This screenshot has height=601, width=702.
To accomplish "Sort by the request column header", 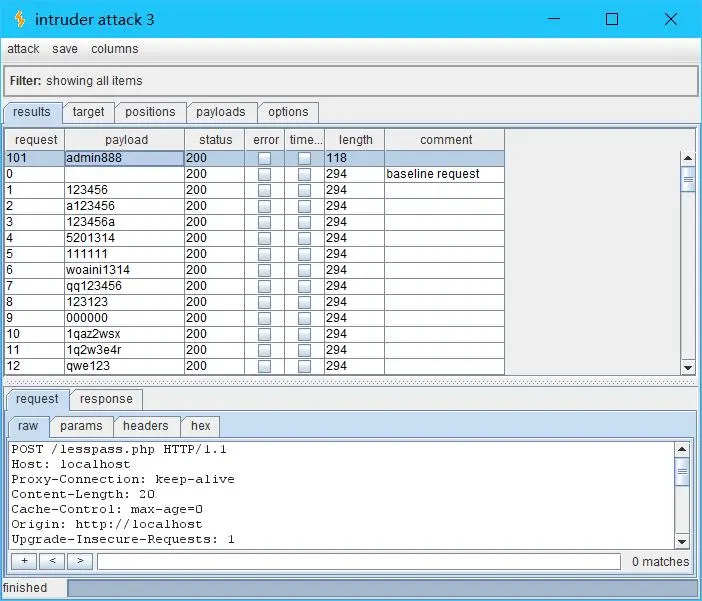I will [x=35, y=140].
